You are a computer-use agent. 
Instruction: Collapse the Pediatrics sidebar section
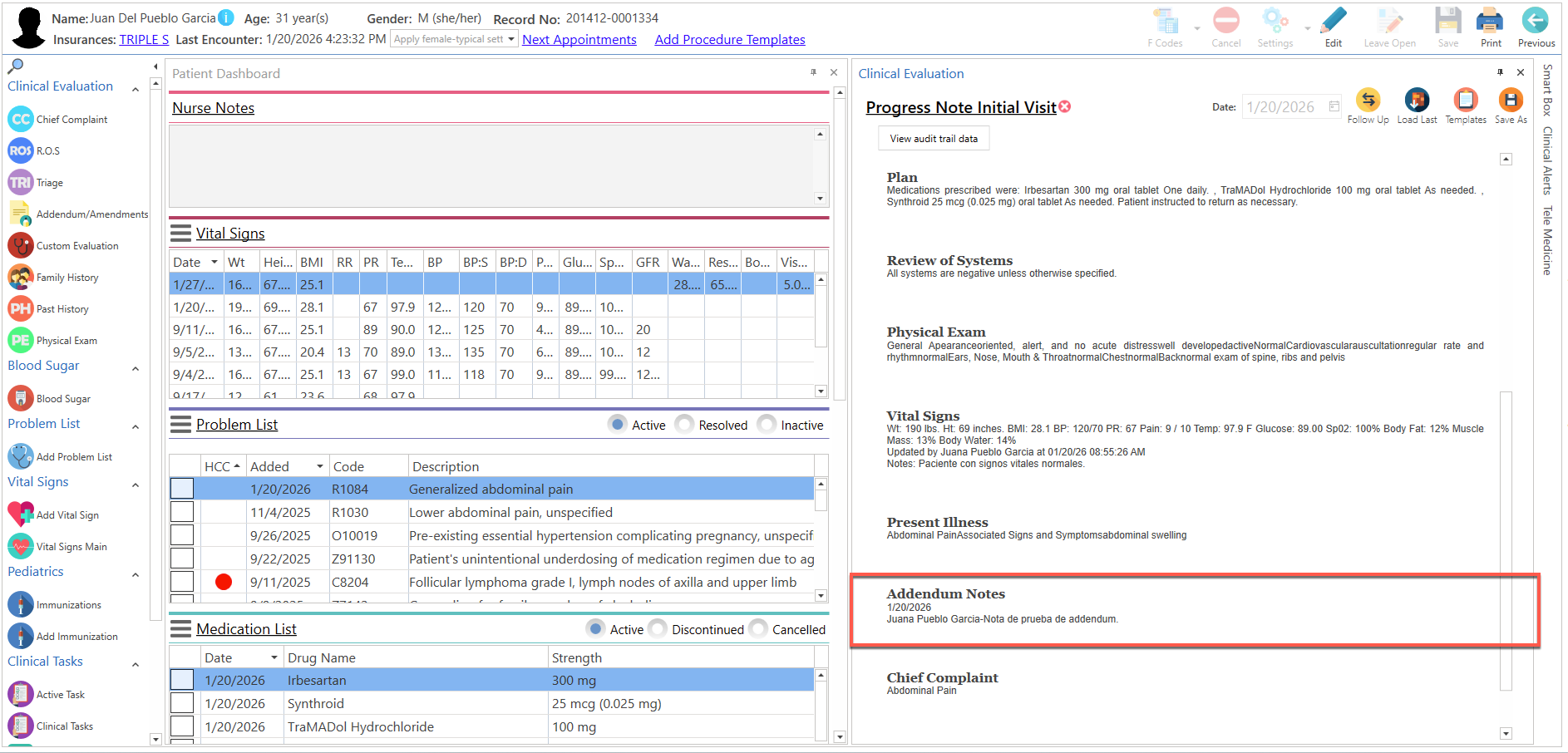[x=136, y=574]
